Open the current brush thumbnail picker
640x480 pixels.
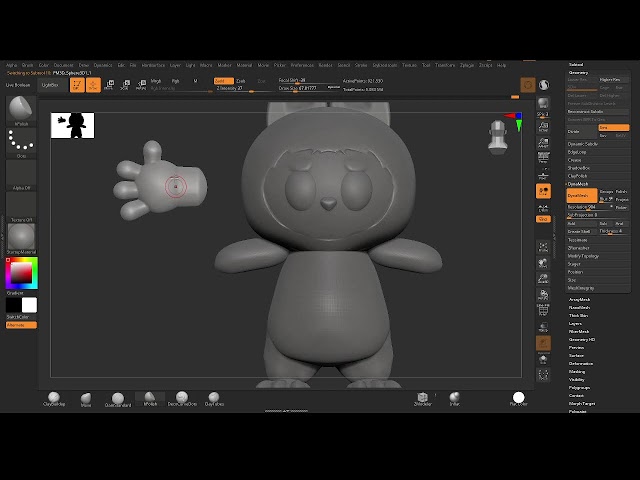(x=21, y=109)
